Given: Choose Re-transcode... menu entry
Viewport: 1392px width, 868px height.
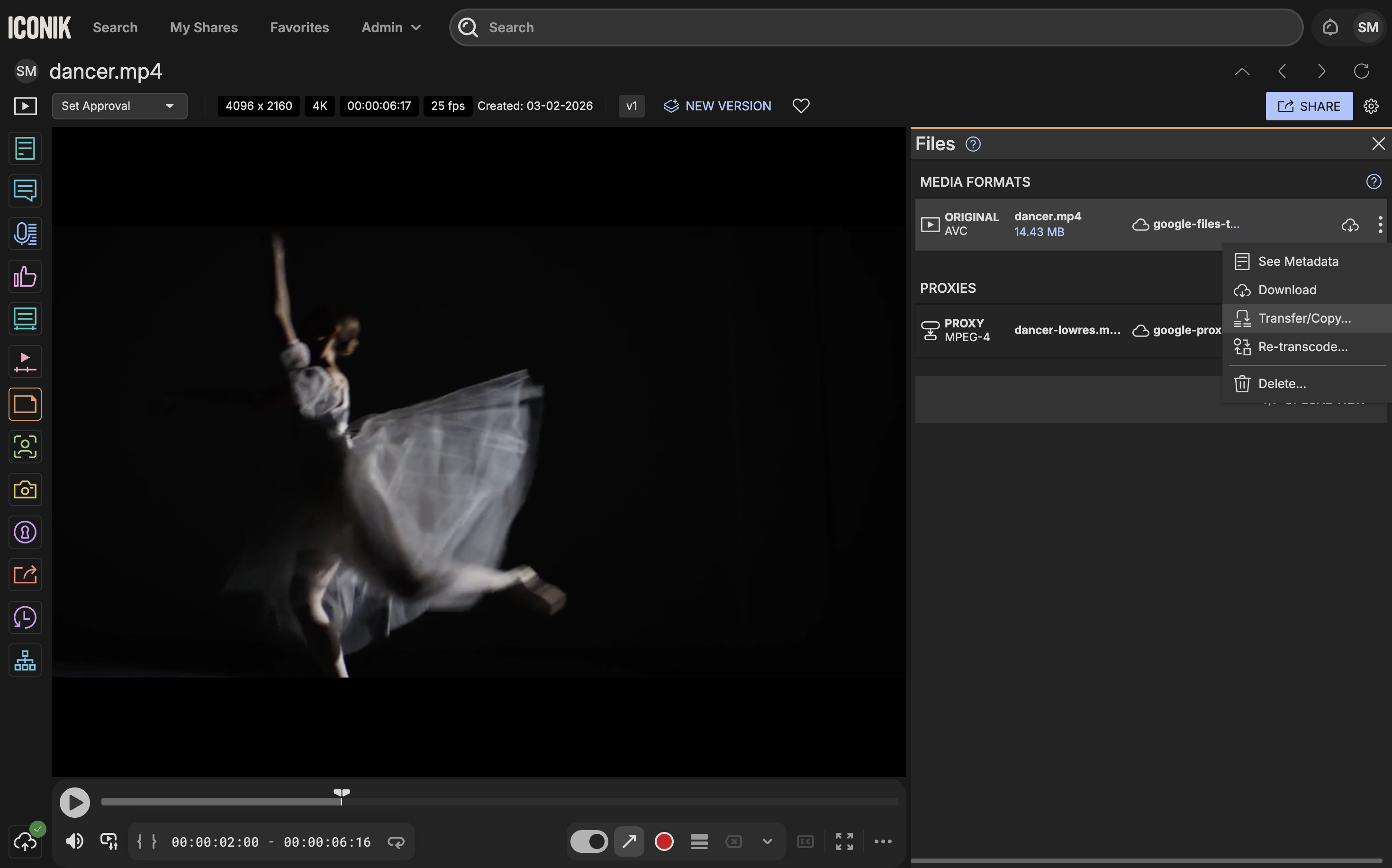Looking at the screenshot, I should (x=1302, y=347).
